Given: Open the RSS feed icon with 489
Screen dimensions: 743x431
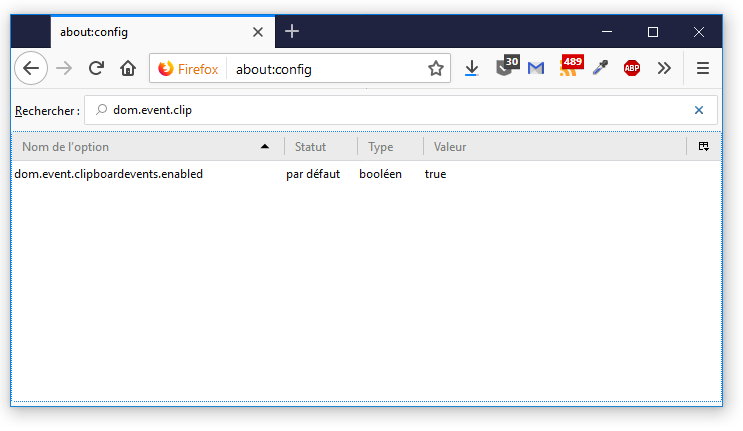Looking at the screenshot, I should 571,66.
